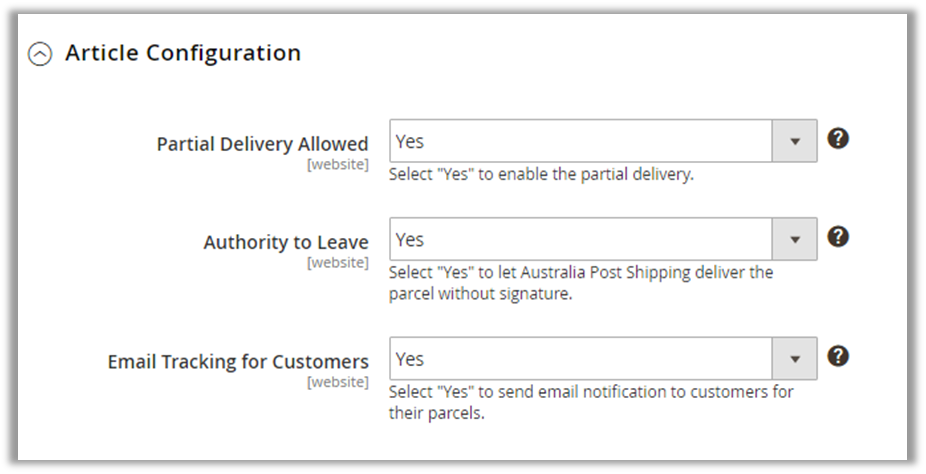Viewport: 926px width, 474px height.
Task: Click the partial delivery hint text
Action: (541, 174)
